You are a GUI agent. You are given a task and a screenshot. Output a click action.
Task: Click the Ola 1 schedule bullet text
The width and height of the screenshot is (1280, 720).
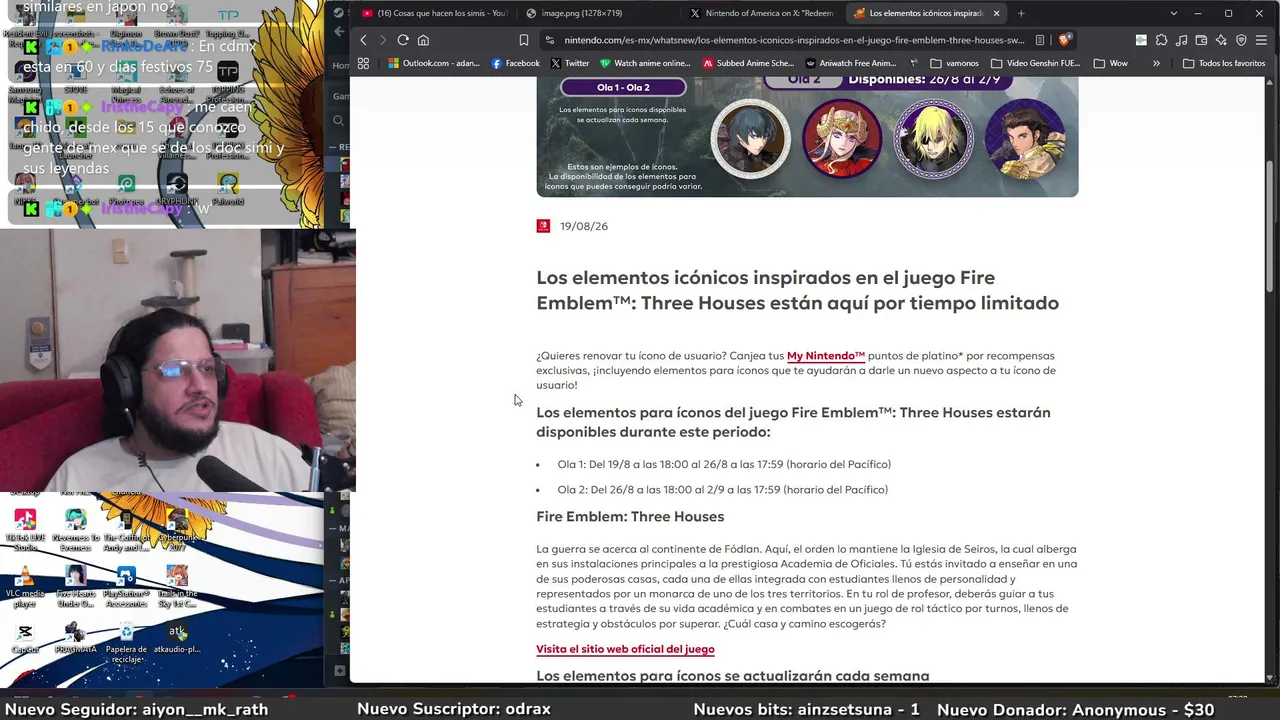(724, 464)
